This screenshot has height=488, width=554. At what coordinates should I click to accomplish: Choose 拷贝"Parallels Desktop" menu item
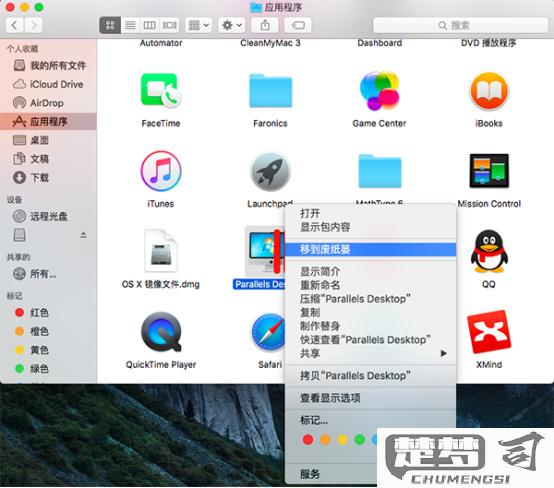[370, 376]
